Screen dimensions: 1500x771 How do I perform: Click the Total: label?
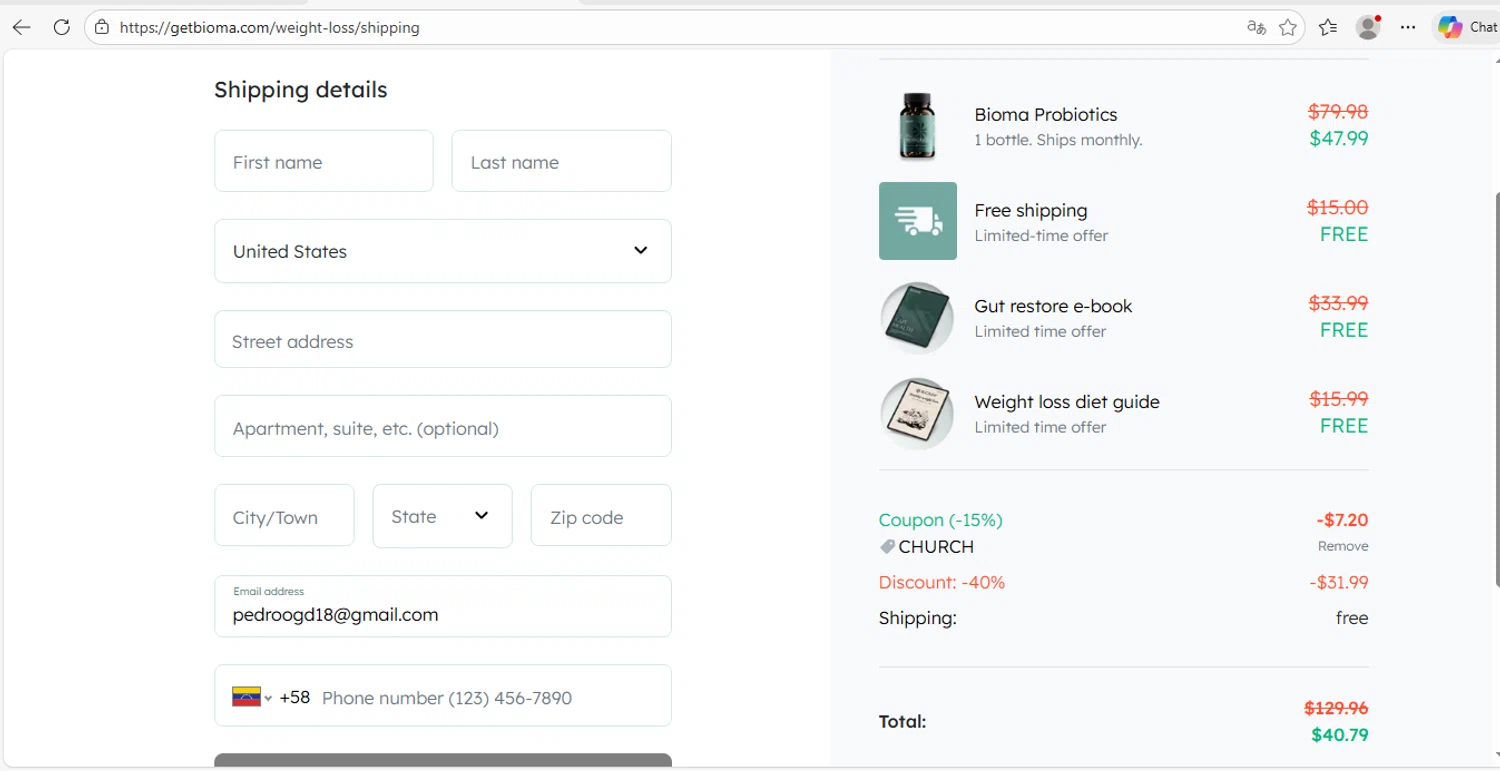(902, 721)
